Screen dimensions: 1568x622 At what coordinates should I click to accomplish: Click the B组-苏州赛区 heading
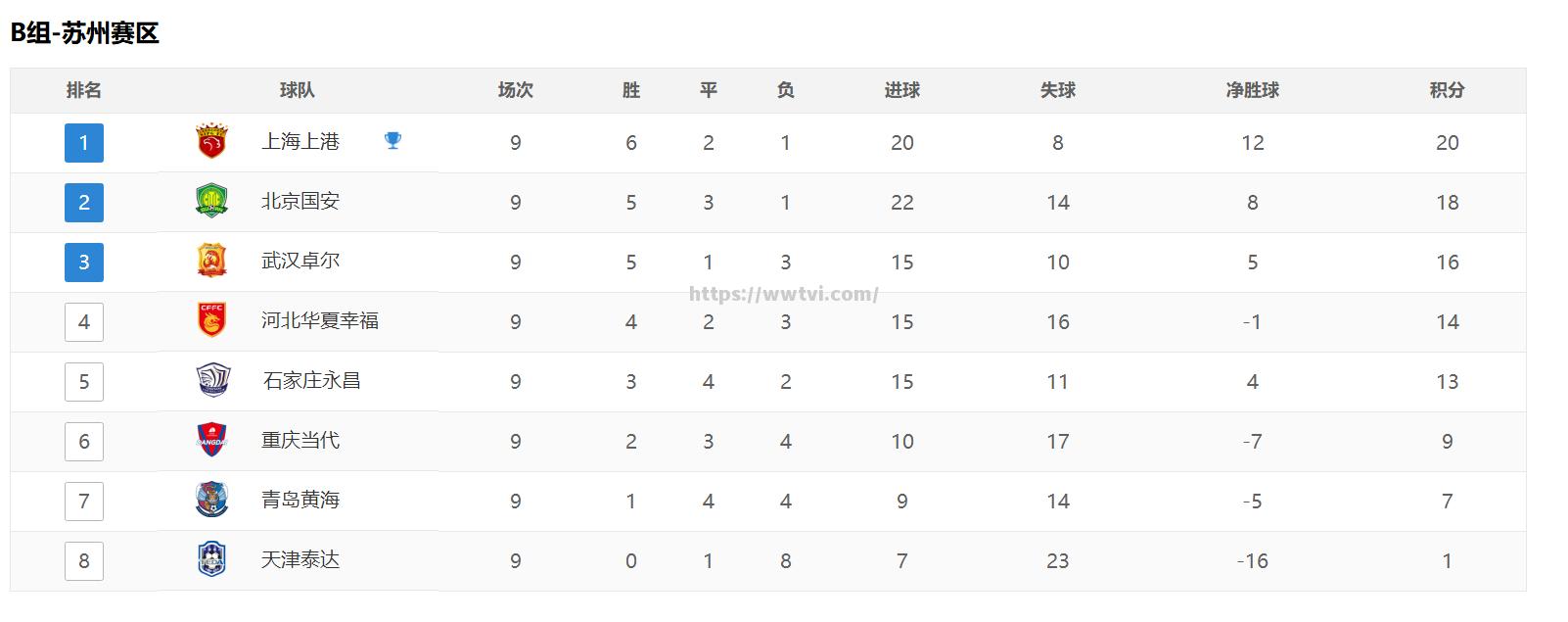coord(85,33)
